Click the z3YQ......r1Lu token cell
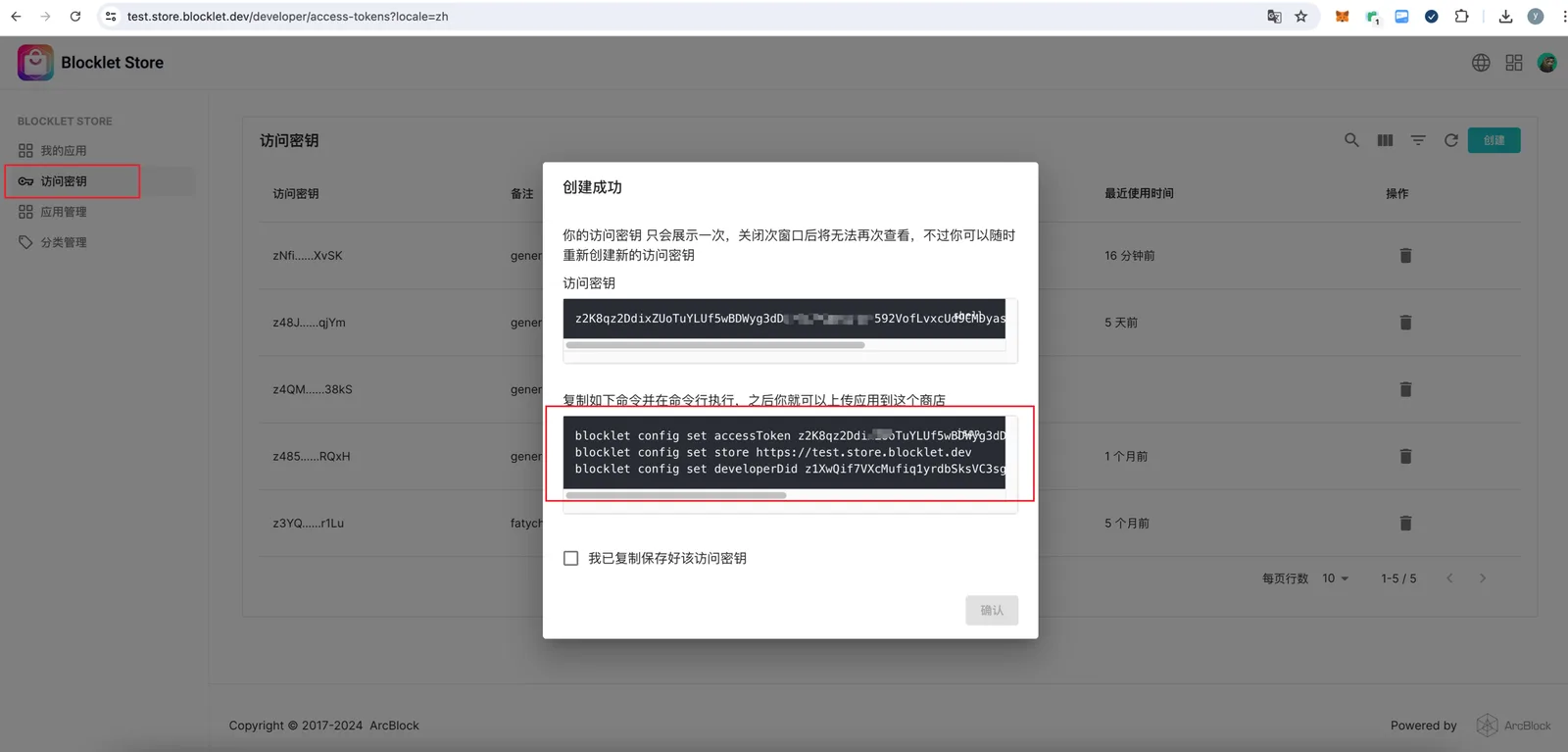The width and height of the screenshot is (1568, 752). [309, 524]
